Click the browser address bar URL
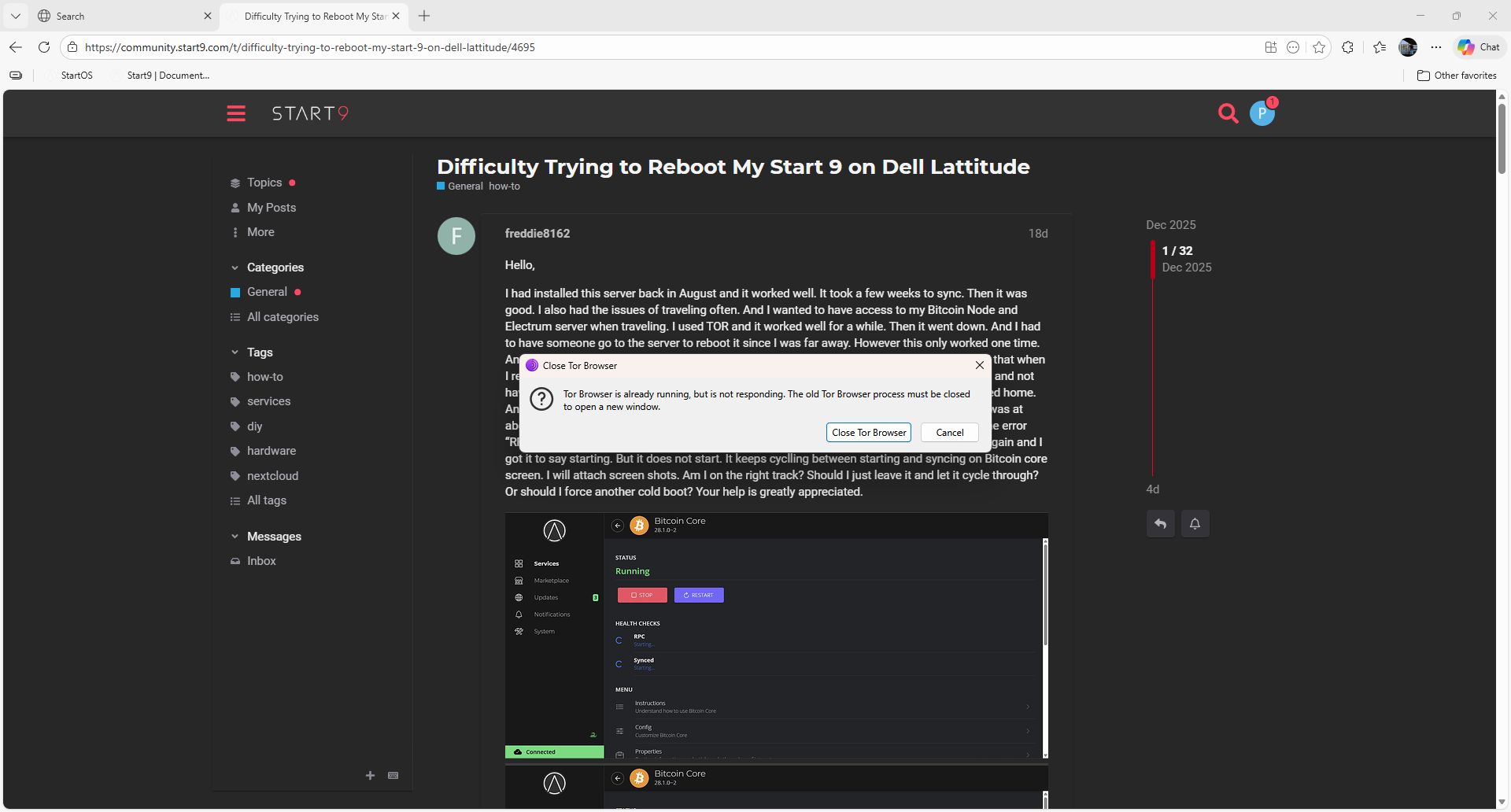 (310, 47)
